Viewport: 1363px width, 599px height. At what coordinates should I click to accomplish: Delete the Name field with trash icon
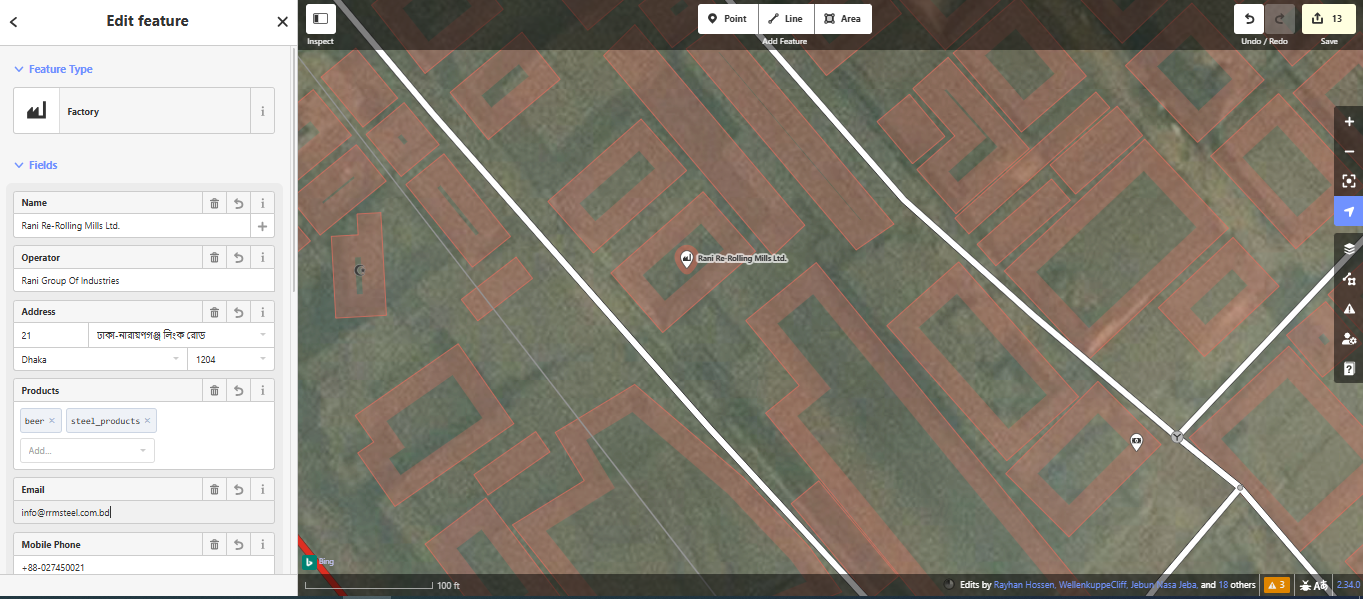(x=214, y=203)
